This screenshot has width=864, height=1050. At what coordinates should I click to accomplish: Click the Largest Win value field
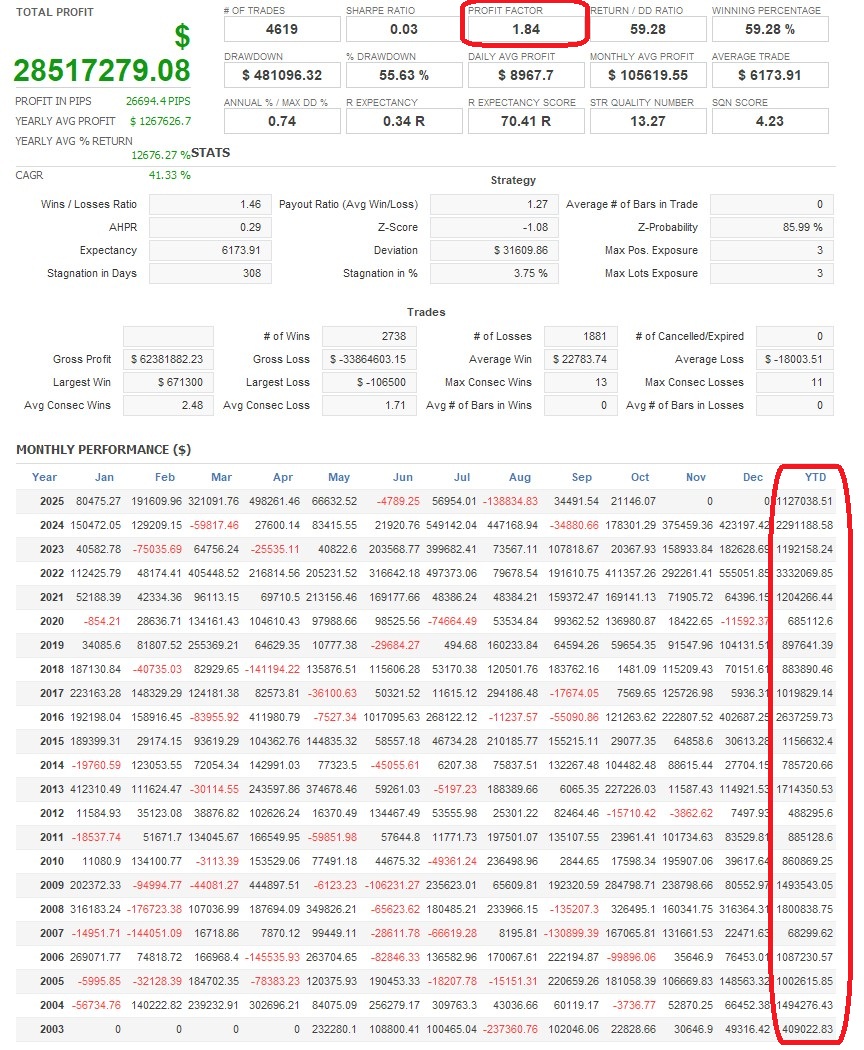tap(168, 382)
